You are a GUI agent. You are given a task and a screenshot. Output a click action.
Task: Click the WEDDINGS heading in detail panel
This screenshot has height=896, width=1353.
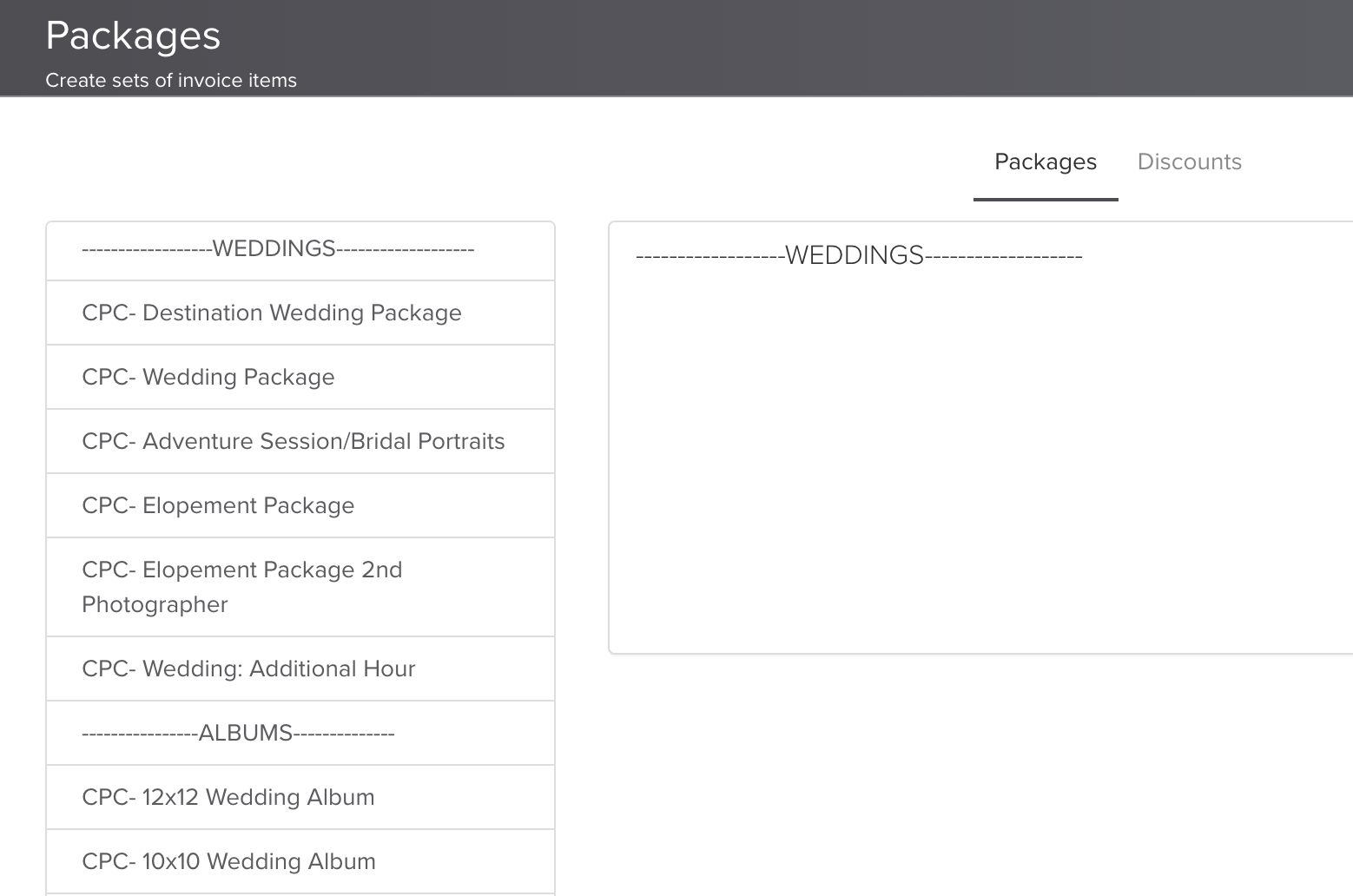[859, 256]
